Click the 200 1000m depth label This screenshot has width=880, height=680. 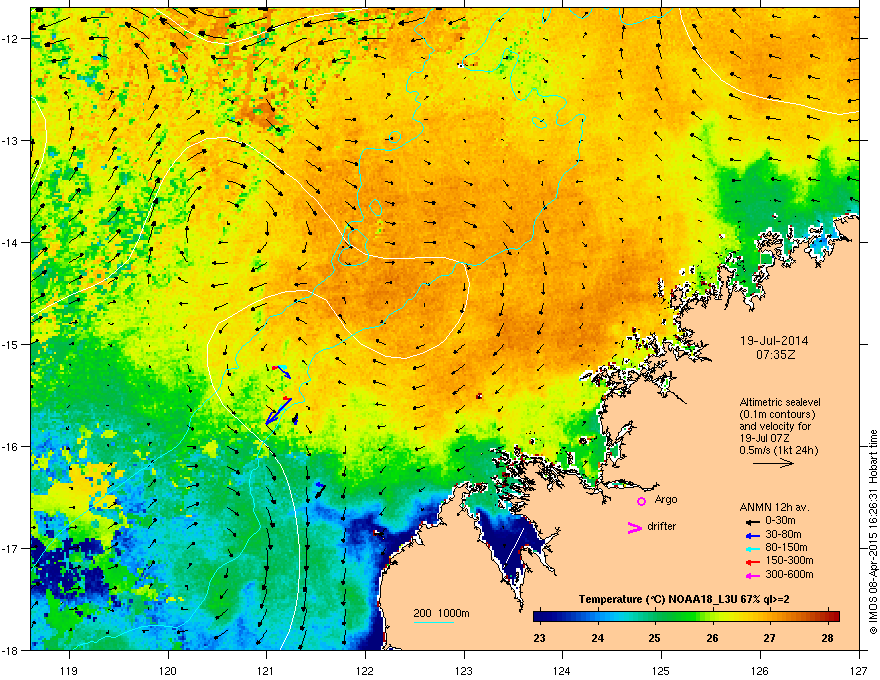(441, 613)
